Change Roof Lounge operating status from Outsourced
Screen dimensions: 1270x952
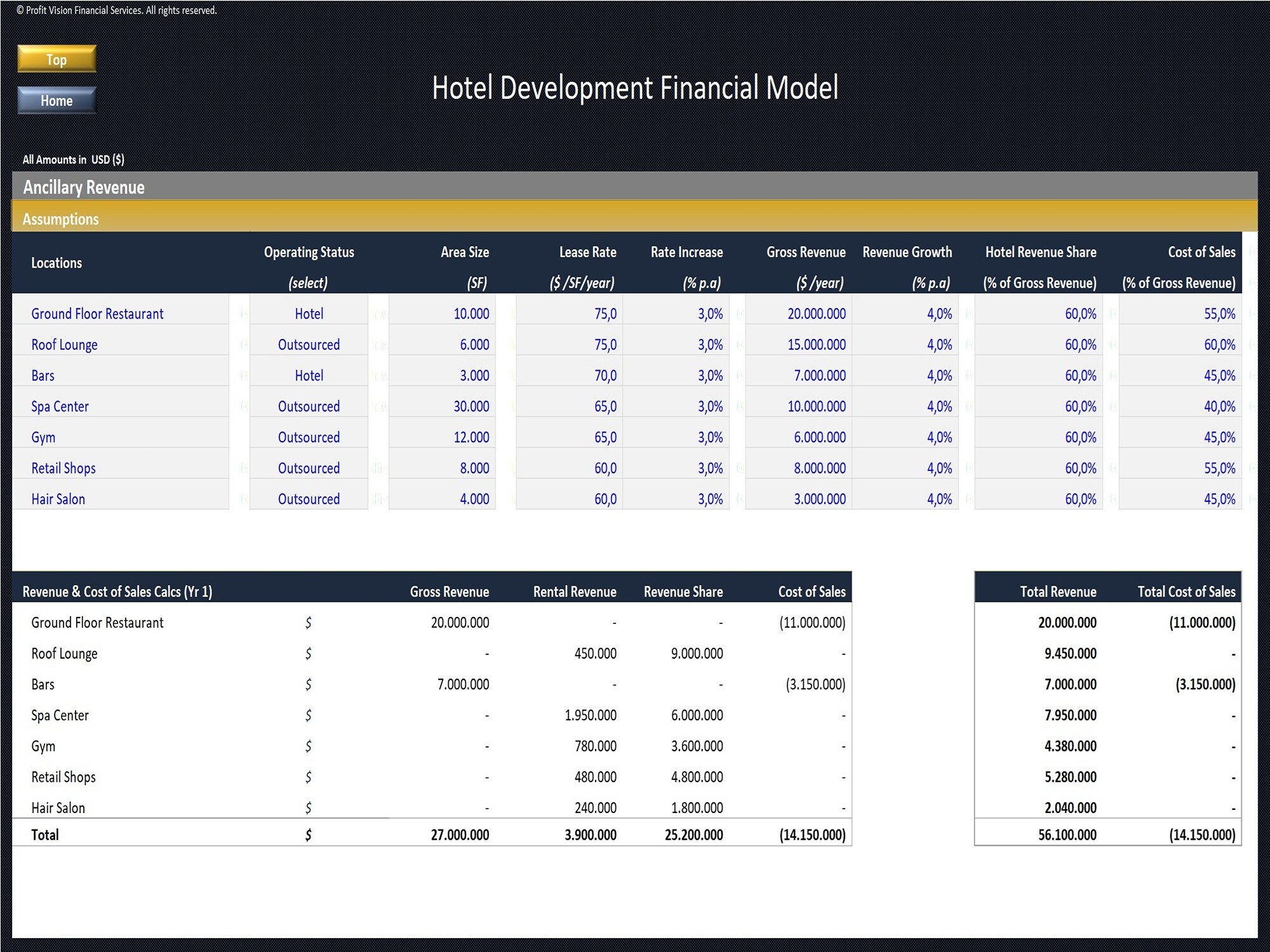point(309,345)
